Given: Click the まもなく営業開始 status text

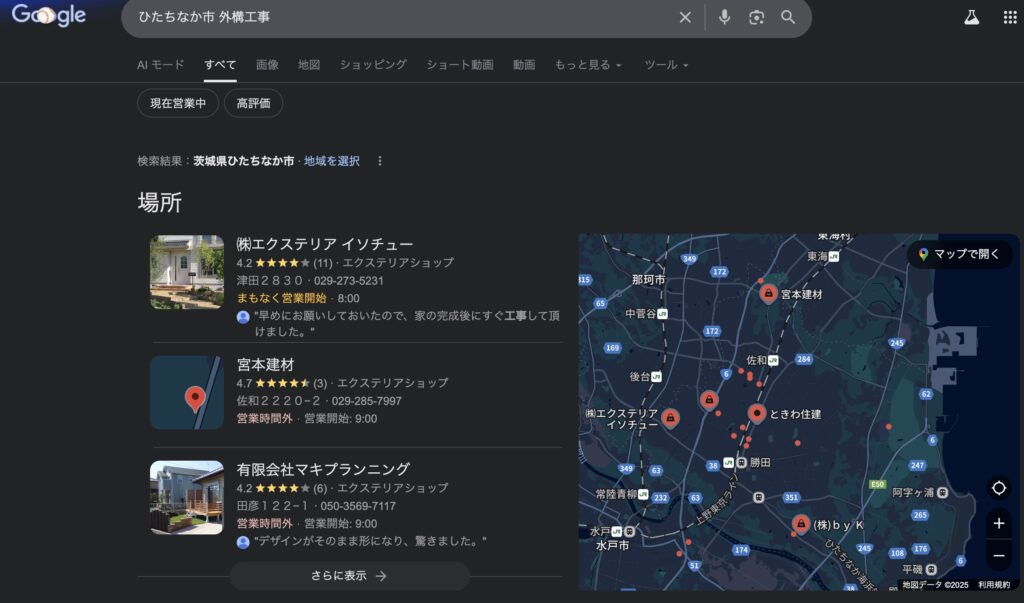Looking at the screenshot, I should point(281,299).
